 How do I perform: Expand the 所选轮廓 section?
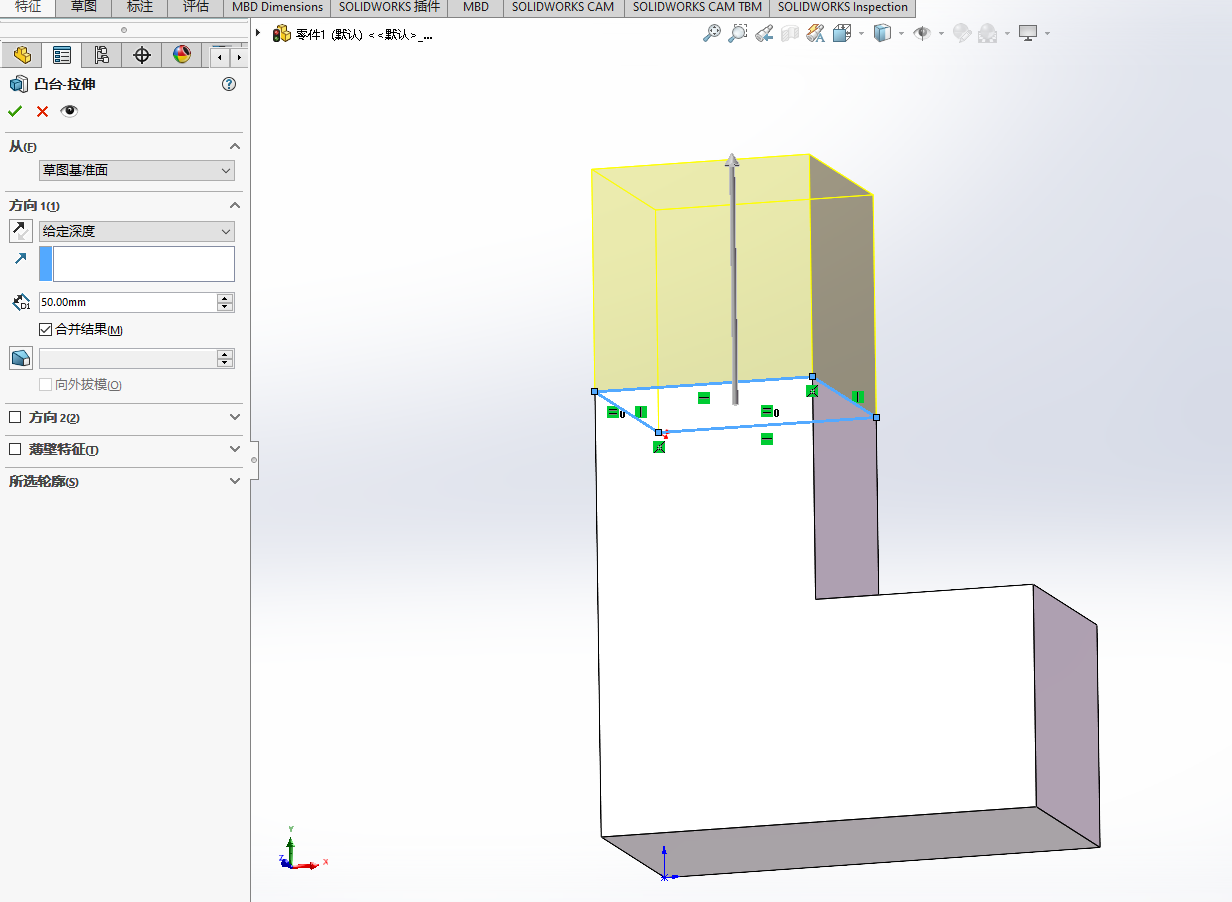pos(235,481)
